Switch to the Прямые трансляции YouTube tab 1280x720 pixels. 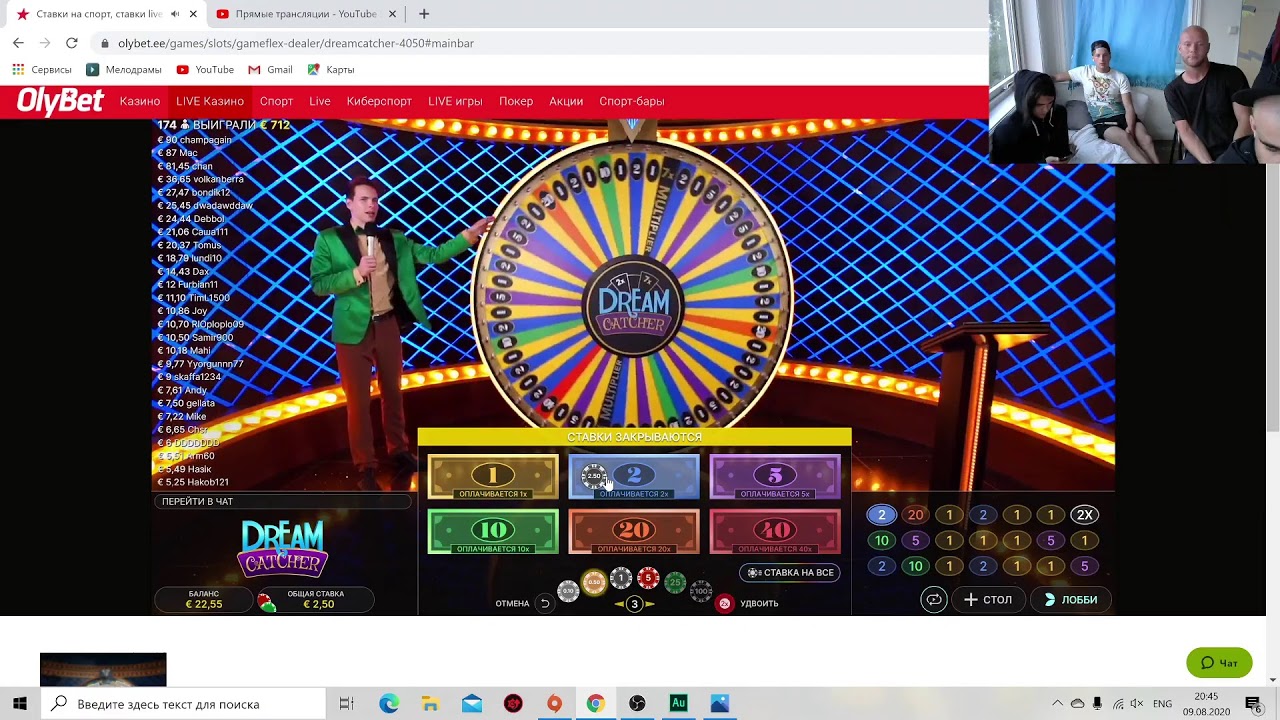(305, 14)
